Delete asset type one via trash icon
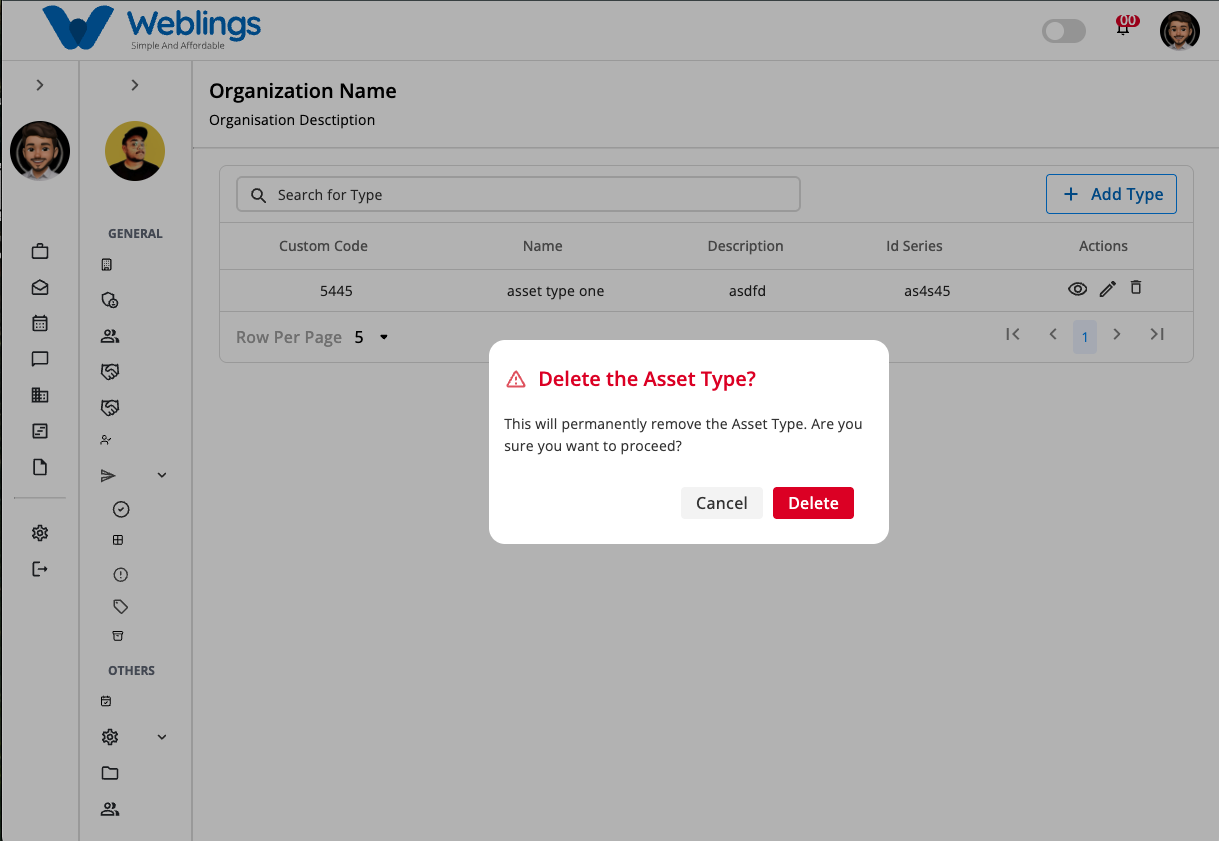Image resolution: width=1219 pixels, height=841 pixels. click(1135, 287)
